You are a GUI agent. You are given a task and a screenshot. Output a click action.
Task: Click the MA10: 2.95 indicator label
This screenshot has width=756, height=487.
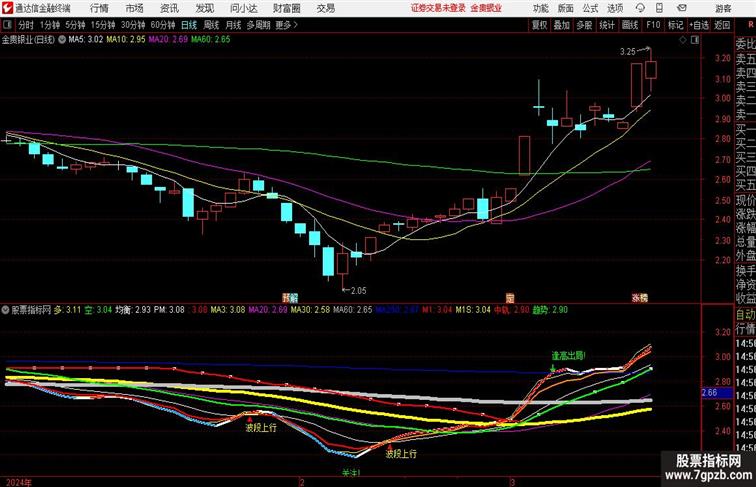point(126,40)
